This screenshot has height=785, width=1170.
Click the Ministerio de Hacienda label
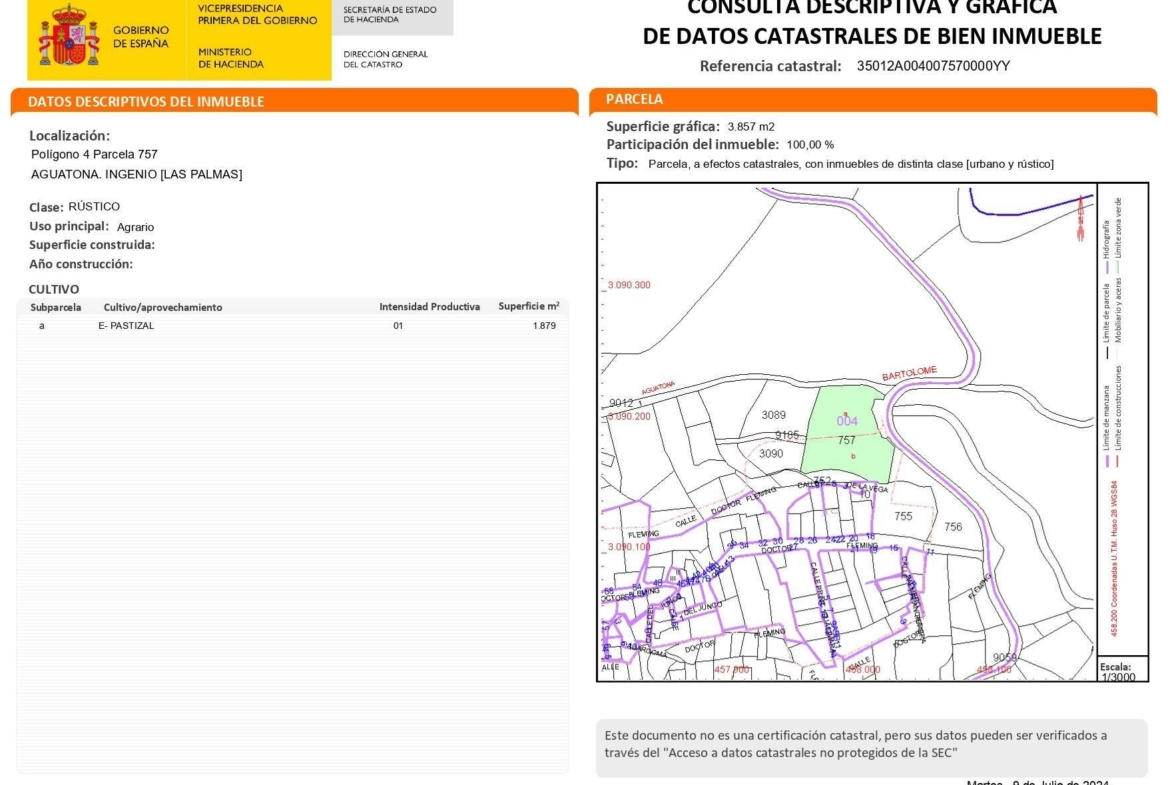(231, 58)
